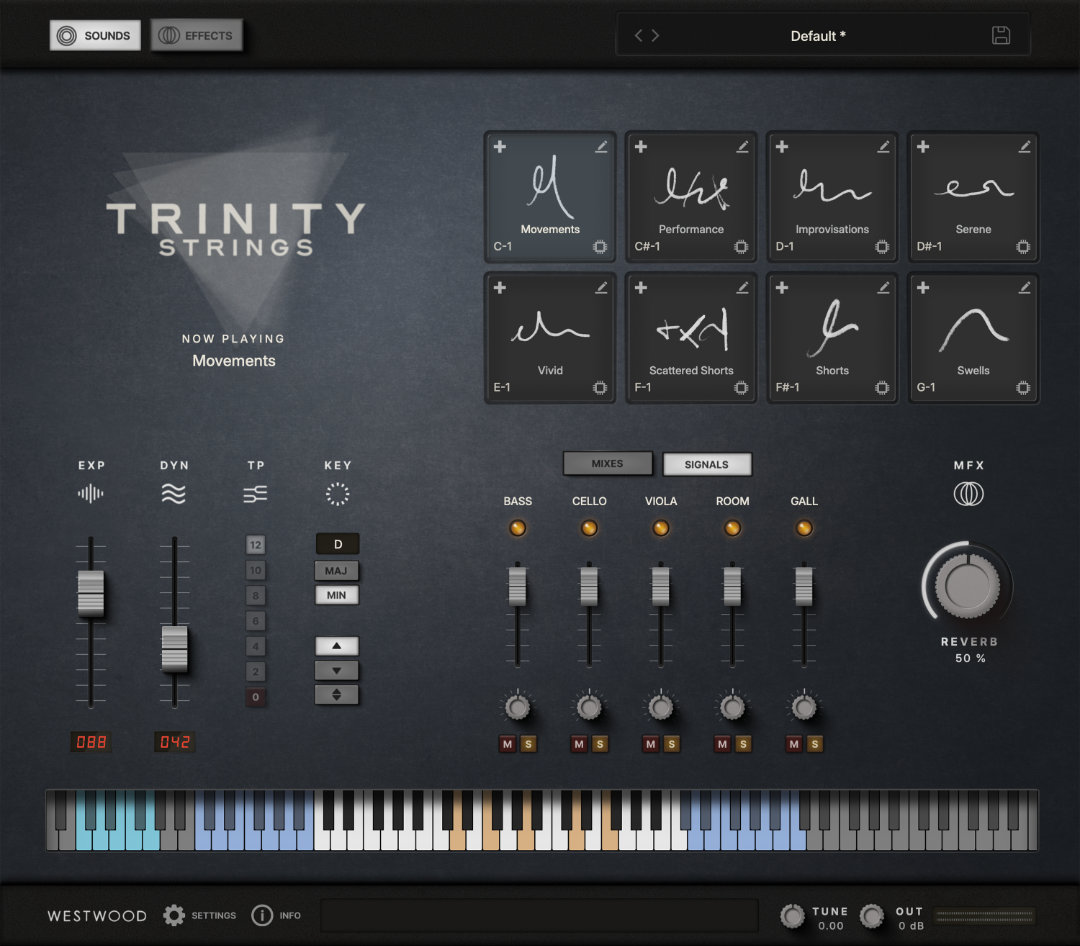Toggle the CELLO signal power LED
The height and width of the screenshot is (946, 1080).
589,528
